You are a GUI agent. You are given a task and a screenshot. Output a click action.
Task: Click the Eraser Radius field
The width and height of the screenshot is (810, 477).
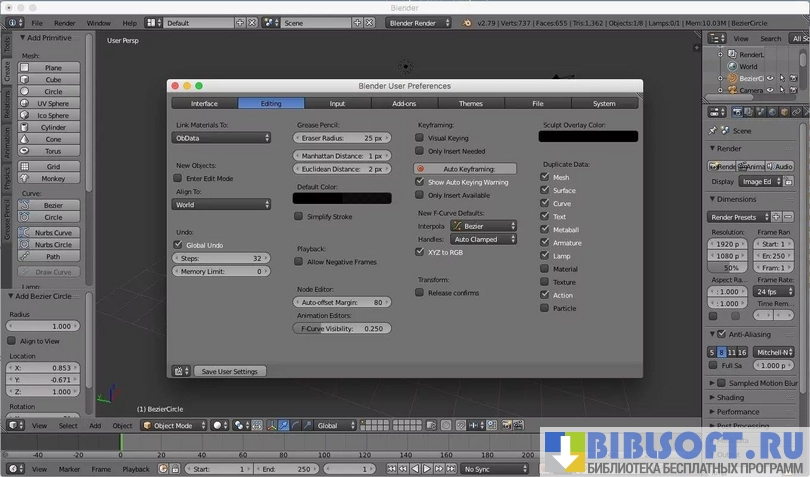pos(342,138)
